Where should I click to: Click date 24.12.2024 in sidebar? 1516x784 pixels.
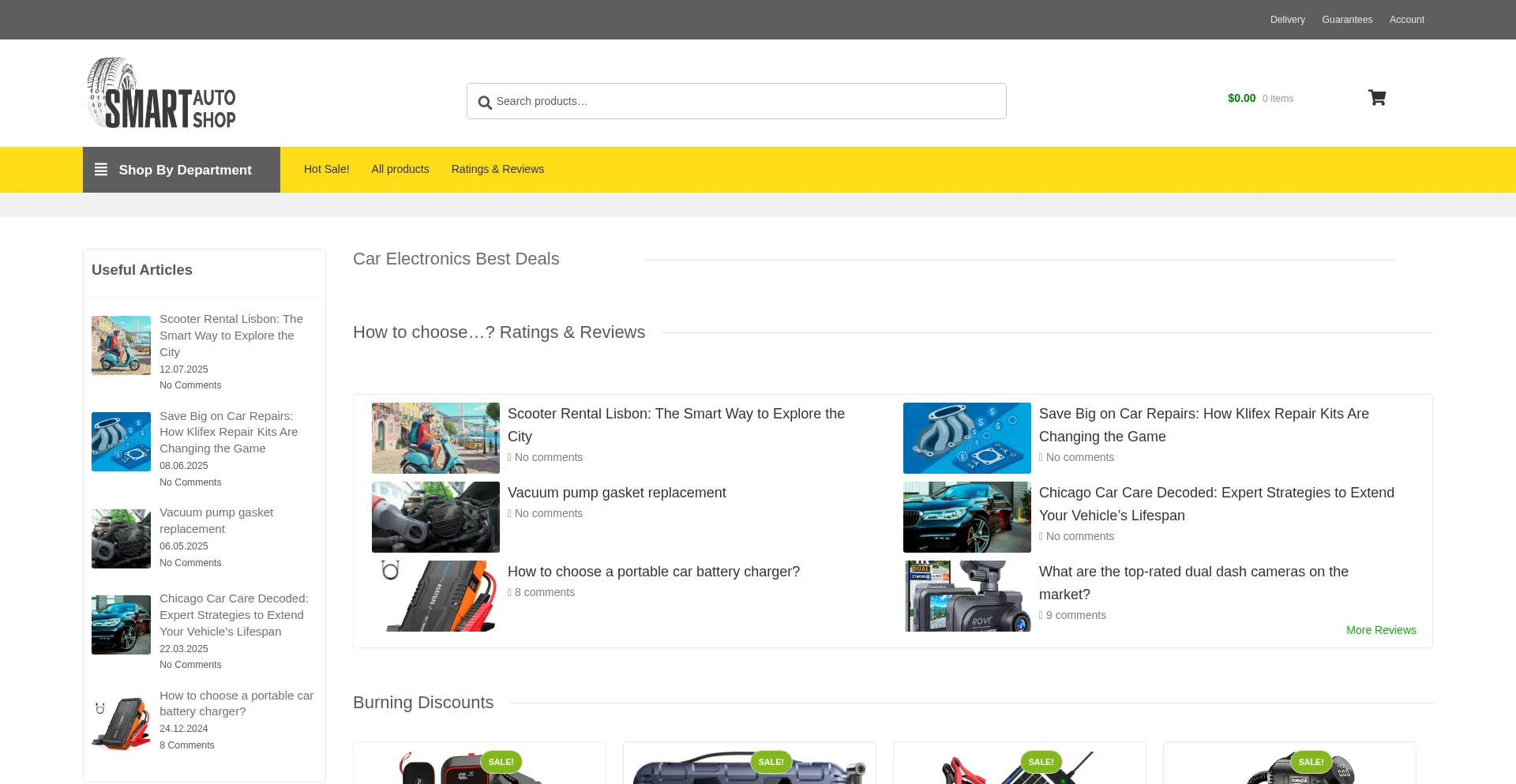tap(184, 729)
